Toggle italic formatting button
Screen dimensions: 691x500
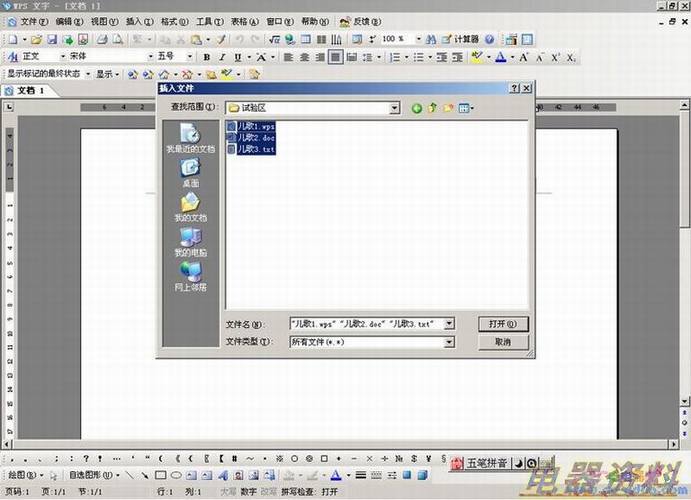tap(223, 57)
